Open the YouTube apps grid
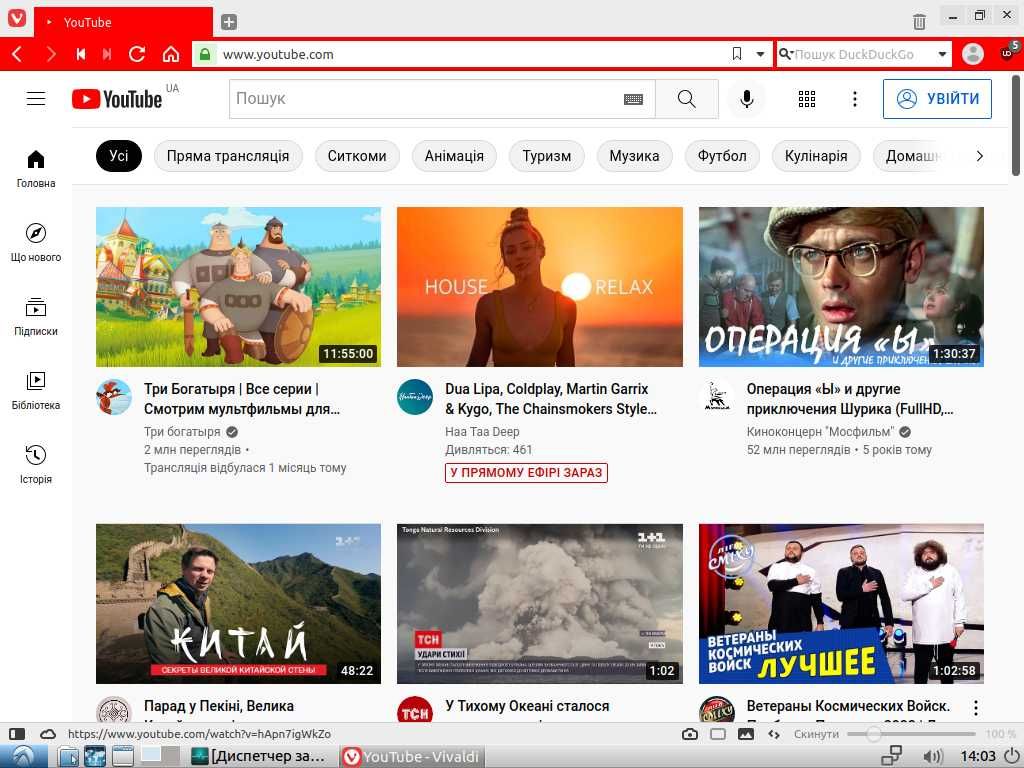The height and width of the screenshot is (768, 1024). [x=807, y=99]
